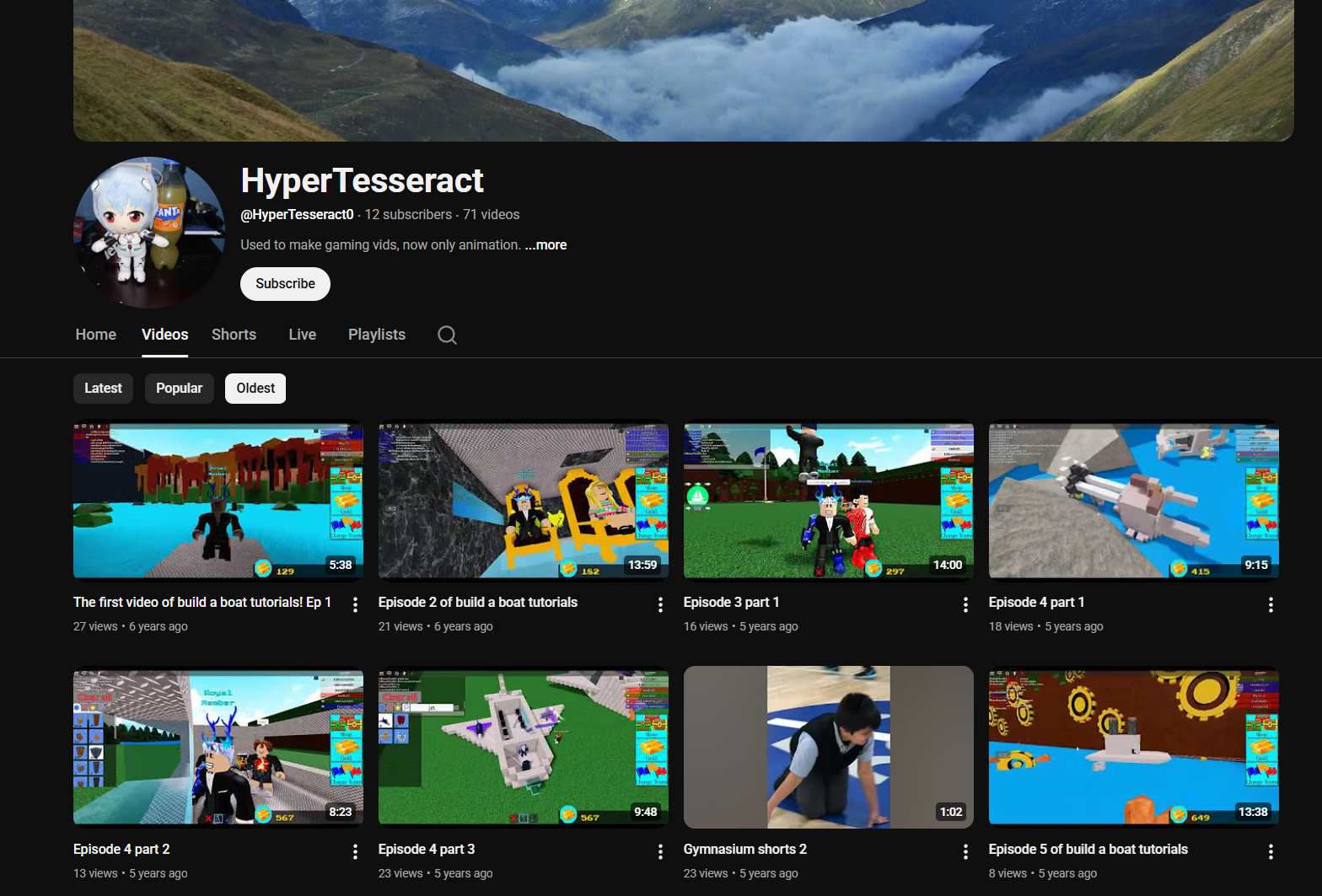
Task: Click the Subscribe button
Action: coord(285,284)
